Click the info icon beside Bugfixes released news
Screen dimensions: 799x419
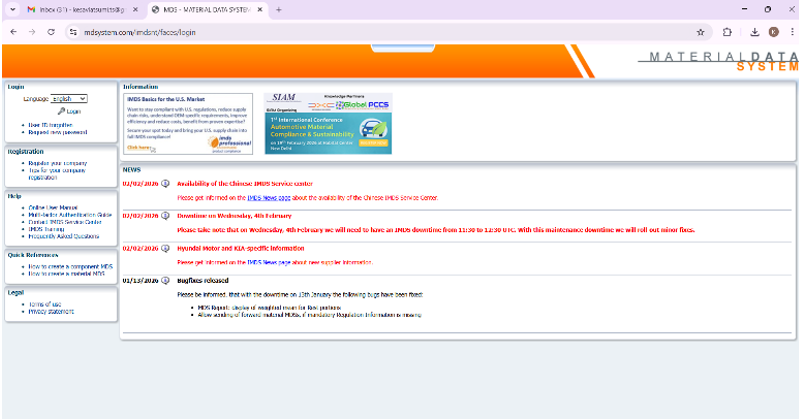(165, 280)
